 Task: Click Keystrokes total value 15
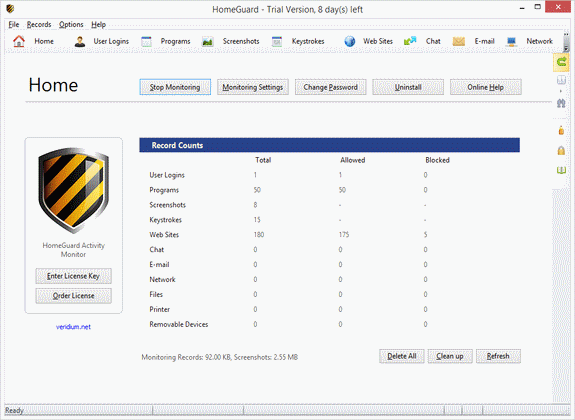point(257,220)
